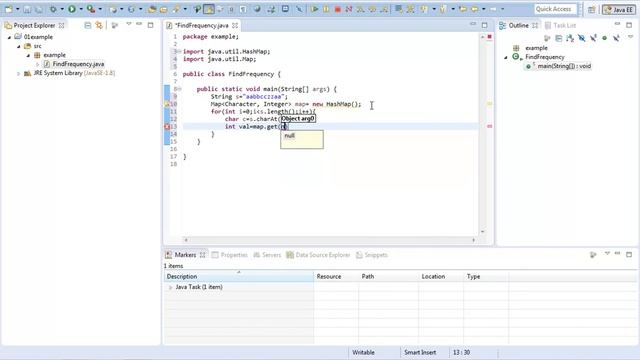Click the red error overview ruler mark
Screen dimensions: 640x360
click(x=489, y=127)
